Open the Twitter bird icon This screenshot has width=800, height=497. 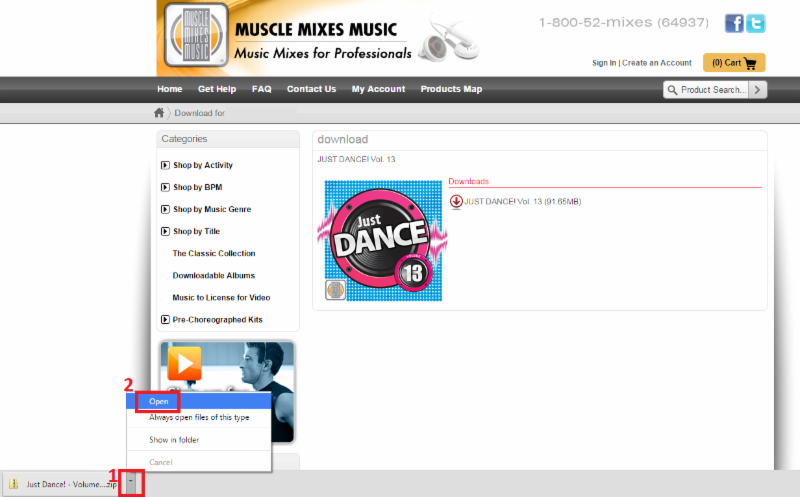756,24
